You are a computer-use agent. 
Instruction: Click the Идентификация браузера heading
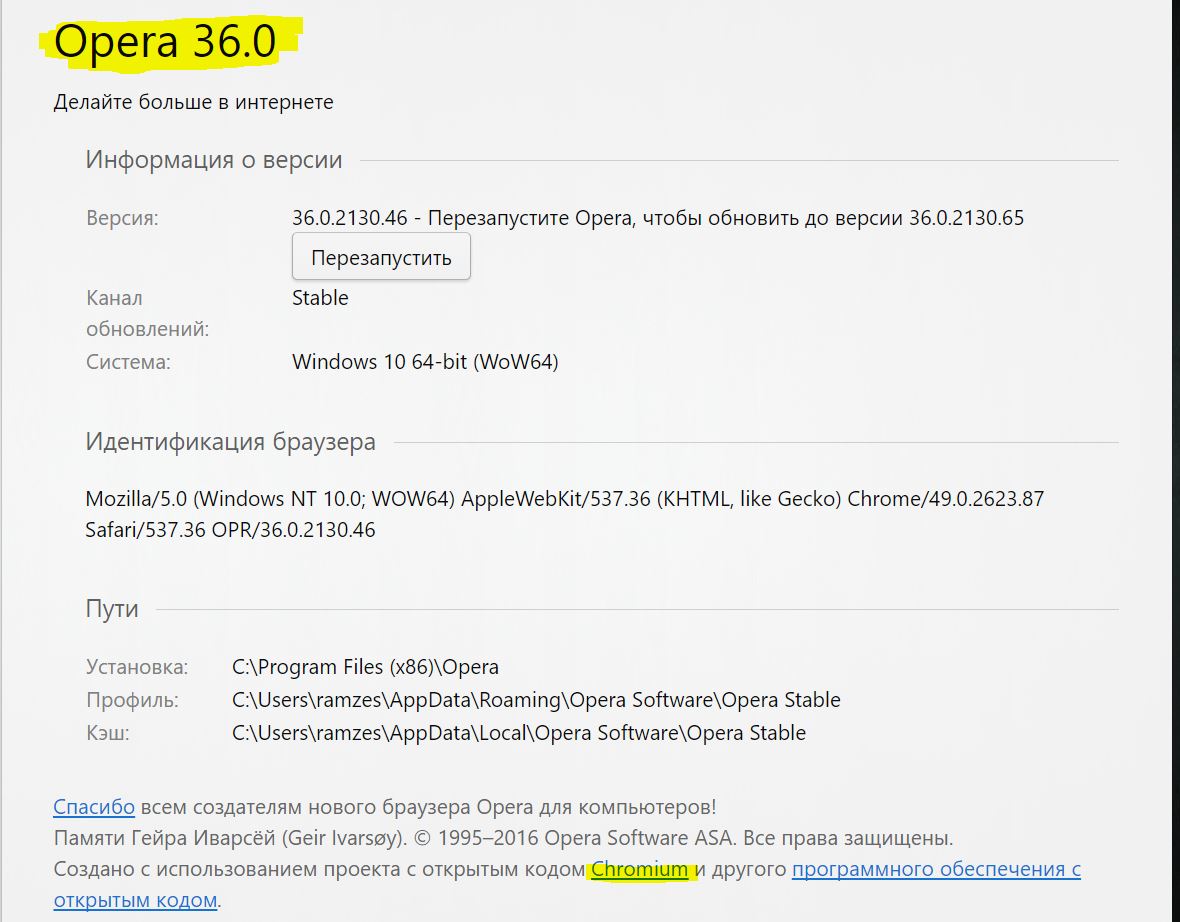tap(230, 442)
